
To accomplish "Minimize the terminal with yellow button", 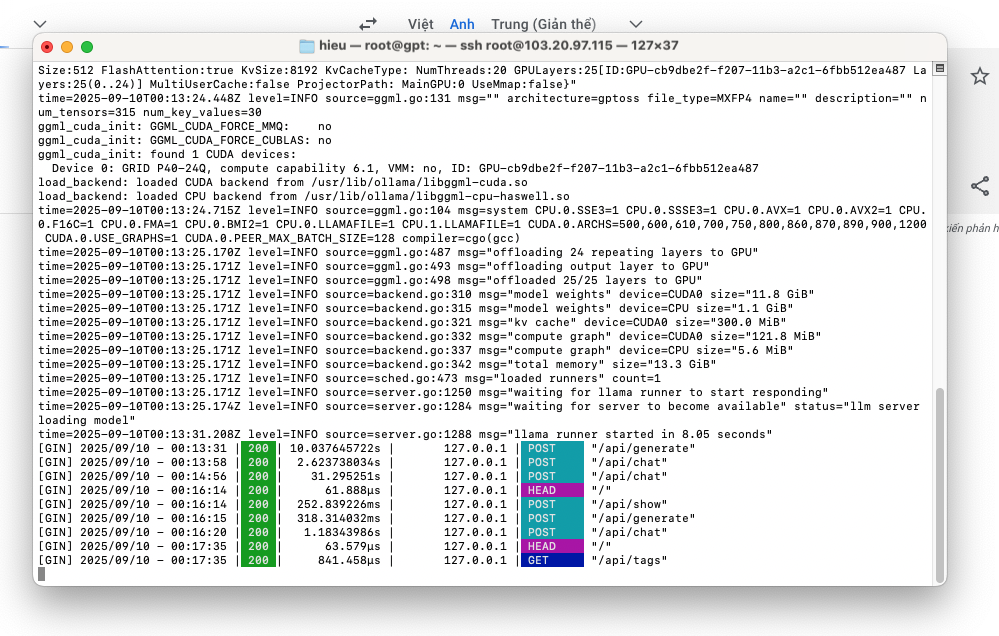I will click(x=67, y=47).
